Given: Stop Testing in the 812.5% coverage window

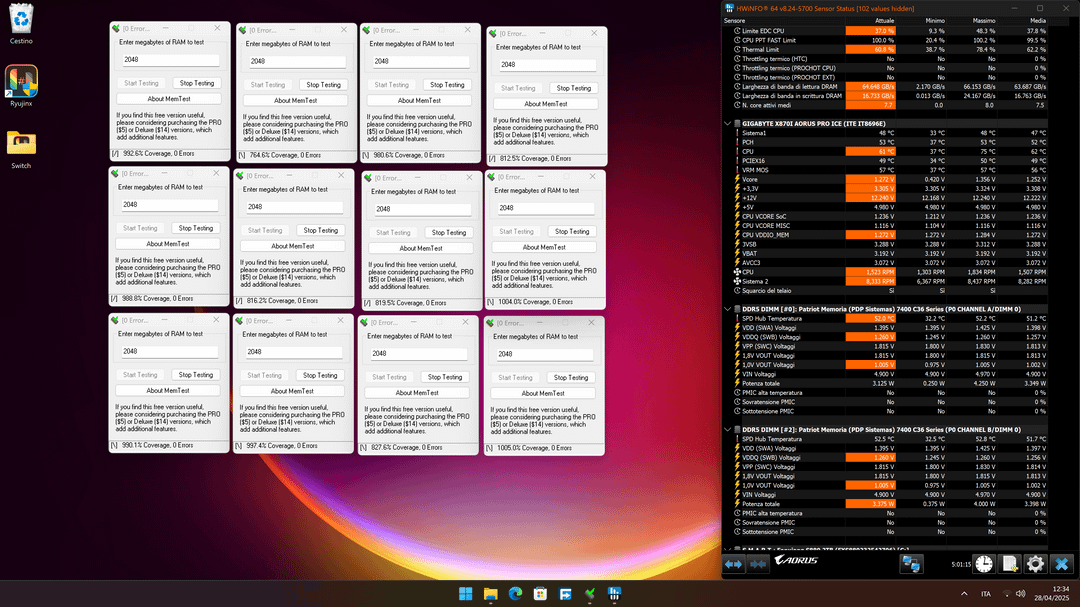Looking at the screenshot, I should [574, 88].
